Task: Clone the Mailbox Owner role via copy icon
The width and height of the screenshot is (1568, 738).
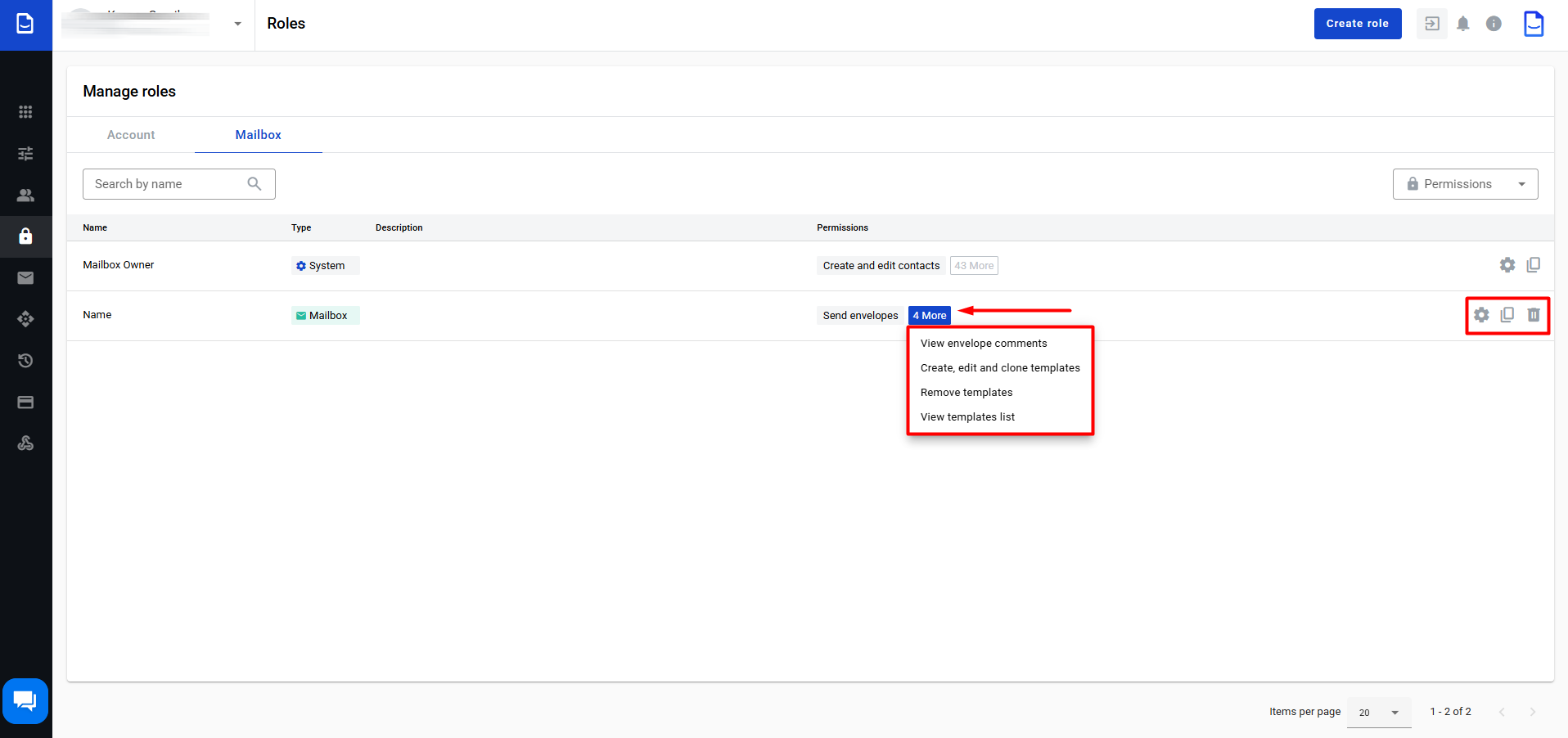Action: 1533,265
